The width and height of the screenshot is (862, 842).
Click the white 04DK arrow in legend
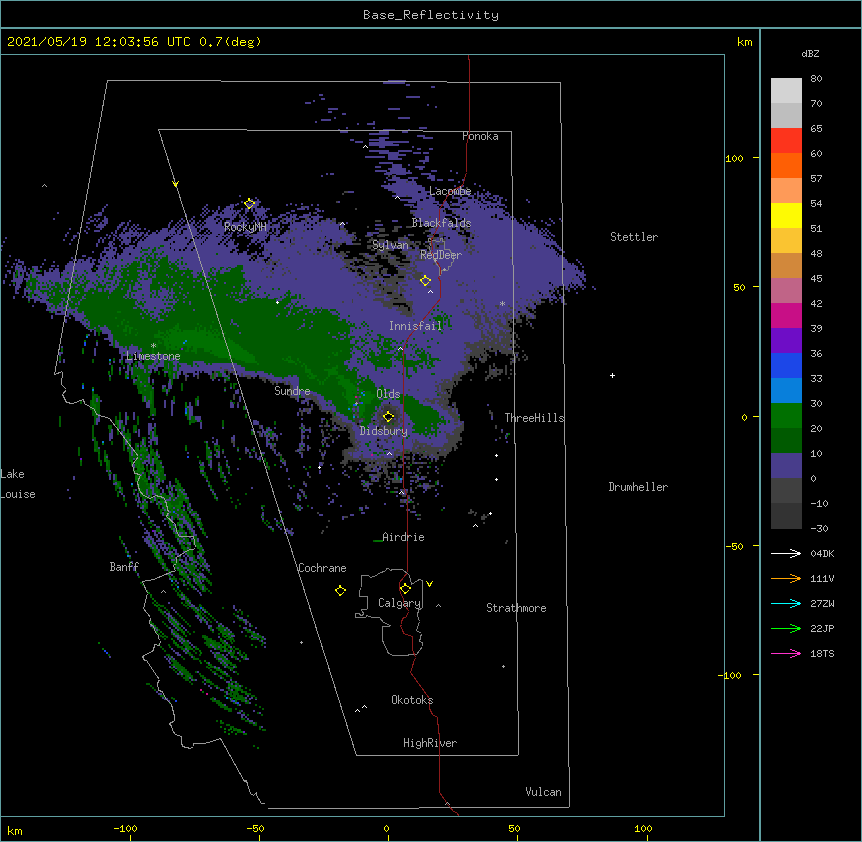point(786,553)
